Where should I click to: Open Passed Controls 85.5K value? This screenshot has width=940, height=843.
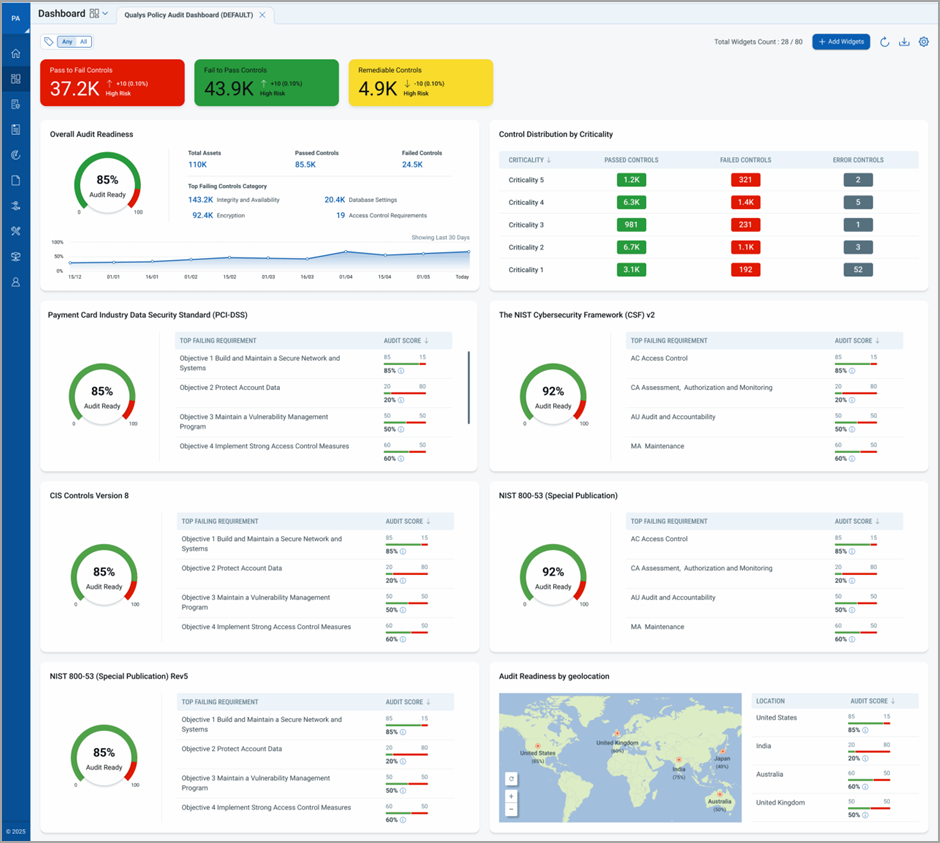point(305,164)
